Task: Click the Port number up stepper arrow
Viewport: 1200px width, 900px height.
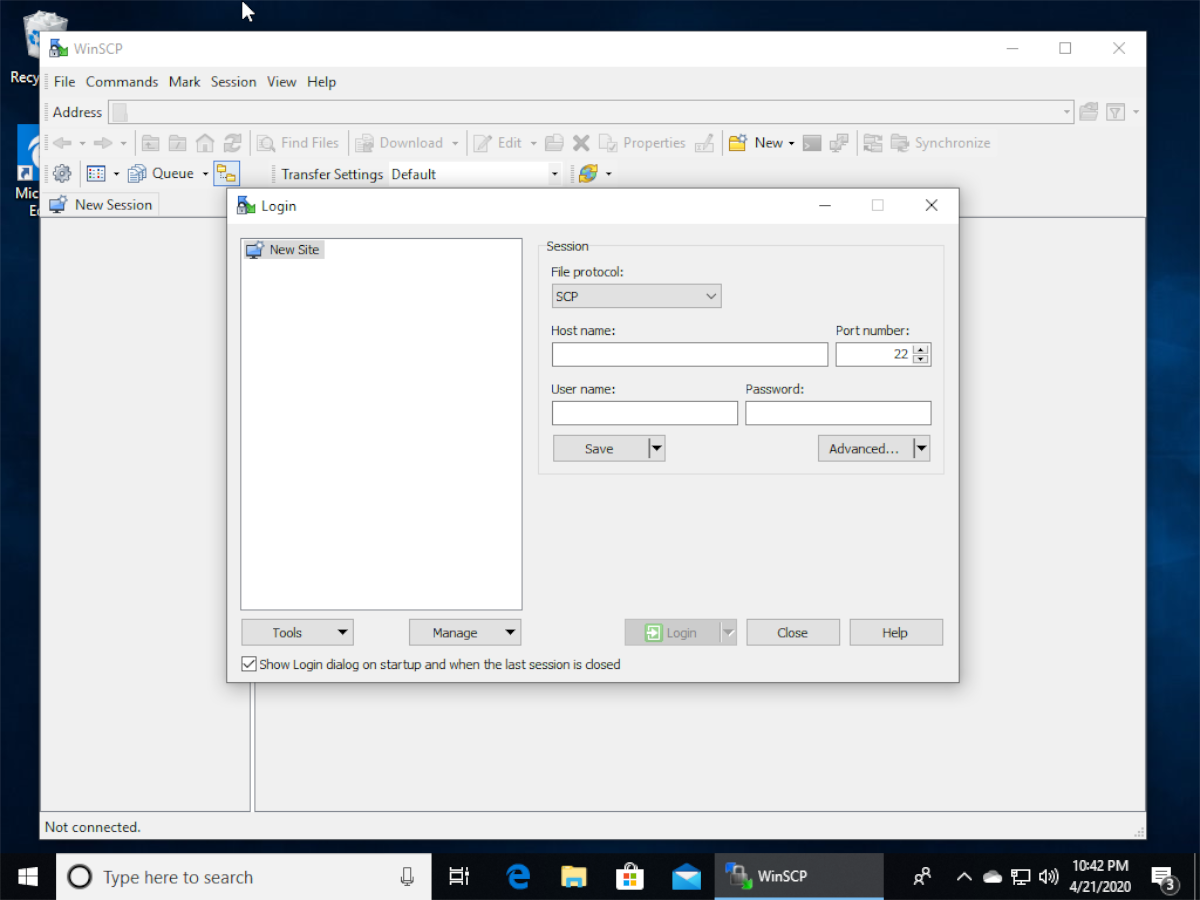Action: click(x=921, y=349)
